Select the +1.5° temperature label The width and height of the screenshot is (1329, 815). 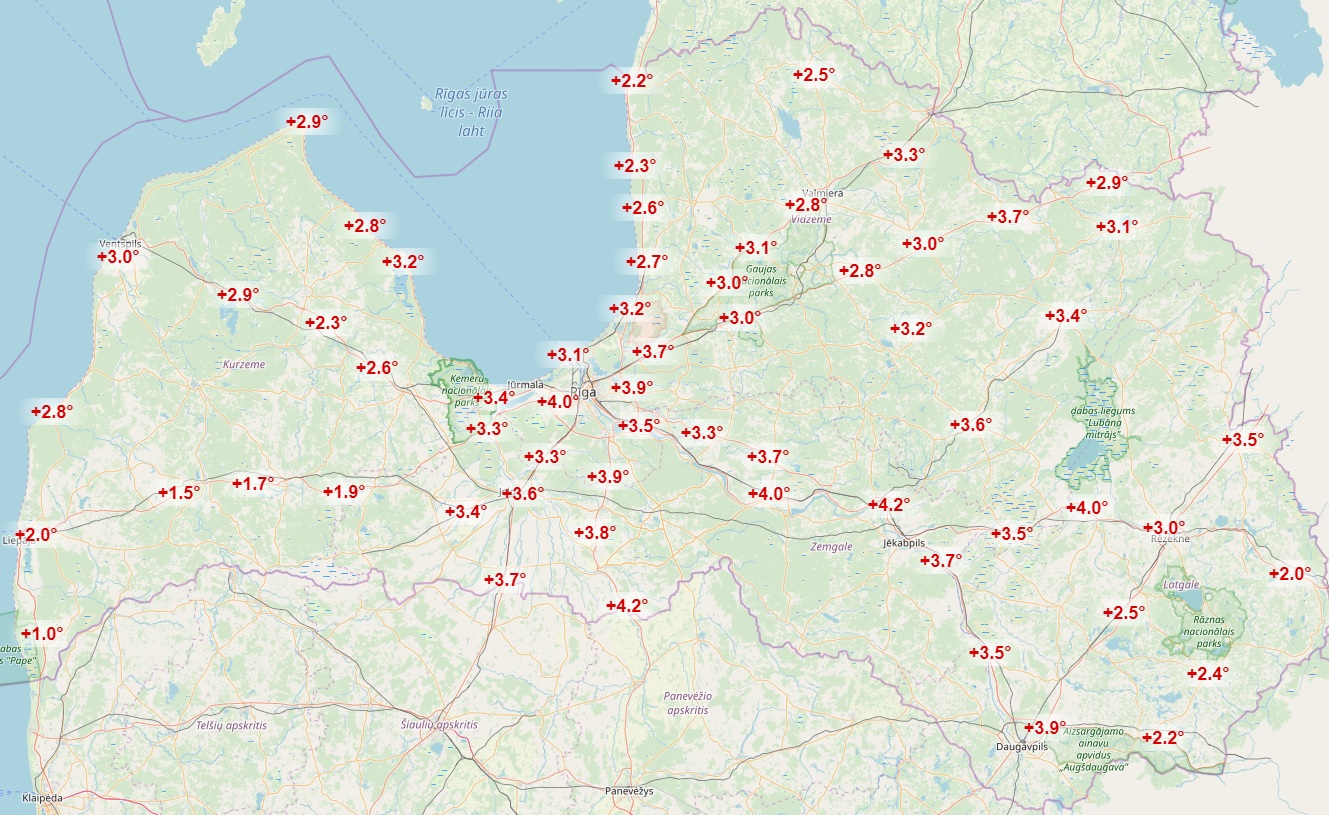point(180,492)
